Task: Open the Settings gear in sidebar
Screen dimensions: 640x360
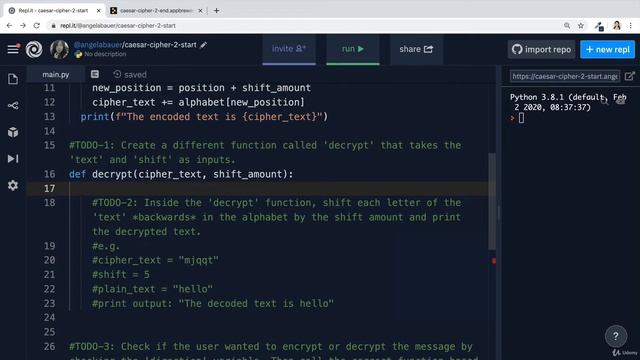Action: [13, 185]
